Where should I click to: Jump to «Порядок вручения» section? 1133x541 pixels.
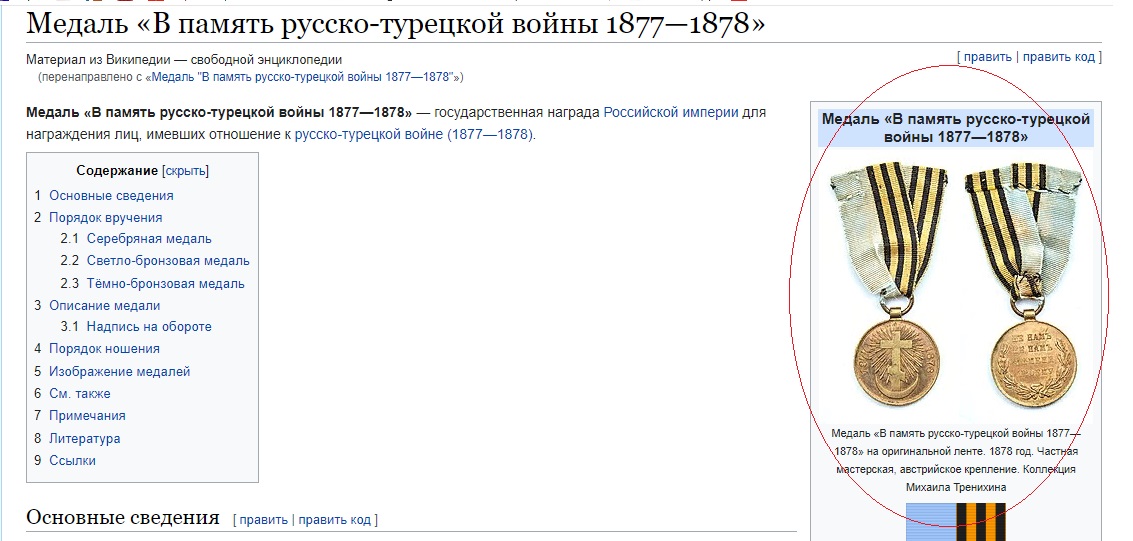pyautogui.click(x=105, y=218)
